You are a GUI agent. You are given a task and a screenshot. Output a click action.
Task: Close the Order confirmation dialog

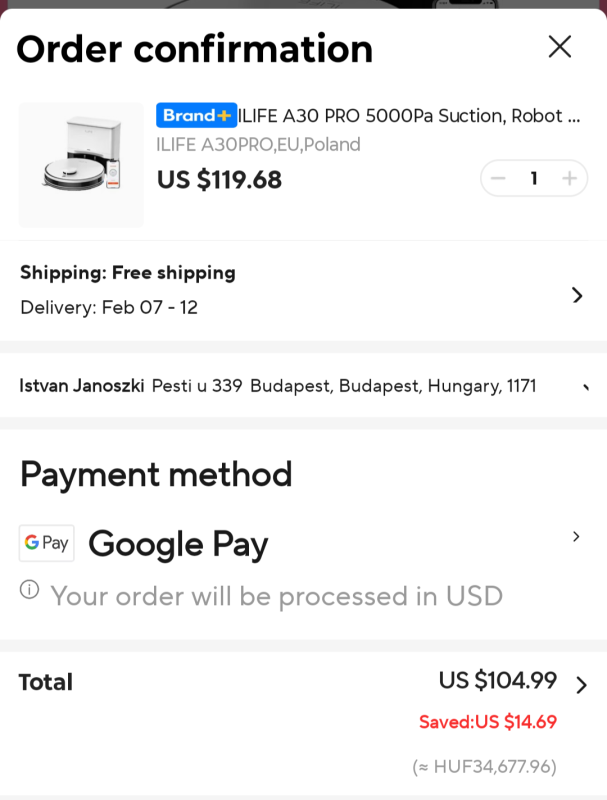[560, 46]
